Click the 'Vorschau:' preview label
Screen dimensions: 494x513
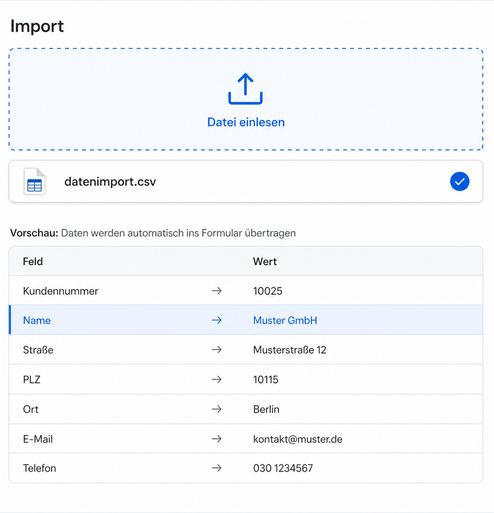point(34,233)
